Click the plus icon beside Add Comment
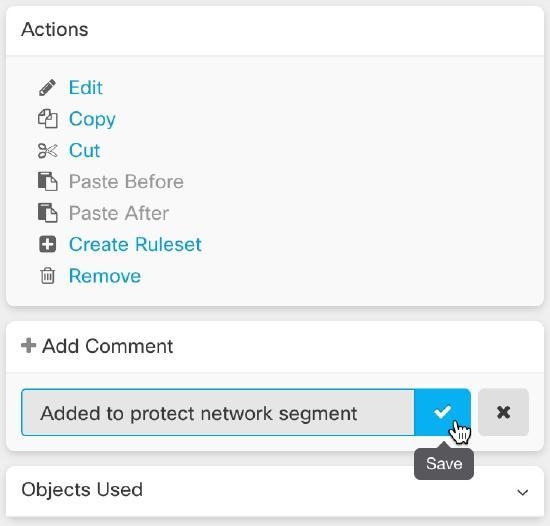Image resolution: width=550 pixels, height=526 pixels. (28, 345)
